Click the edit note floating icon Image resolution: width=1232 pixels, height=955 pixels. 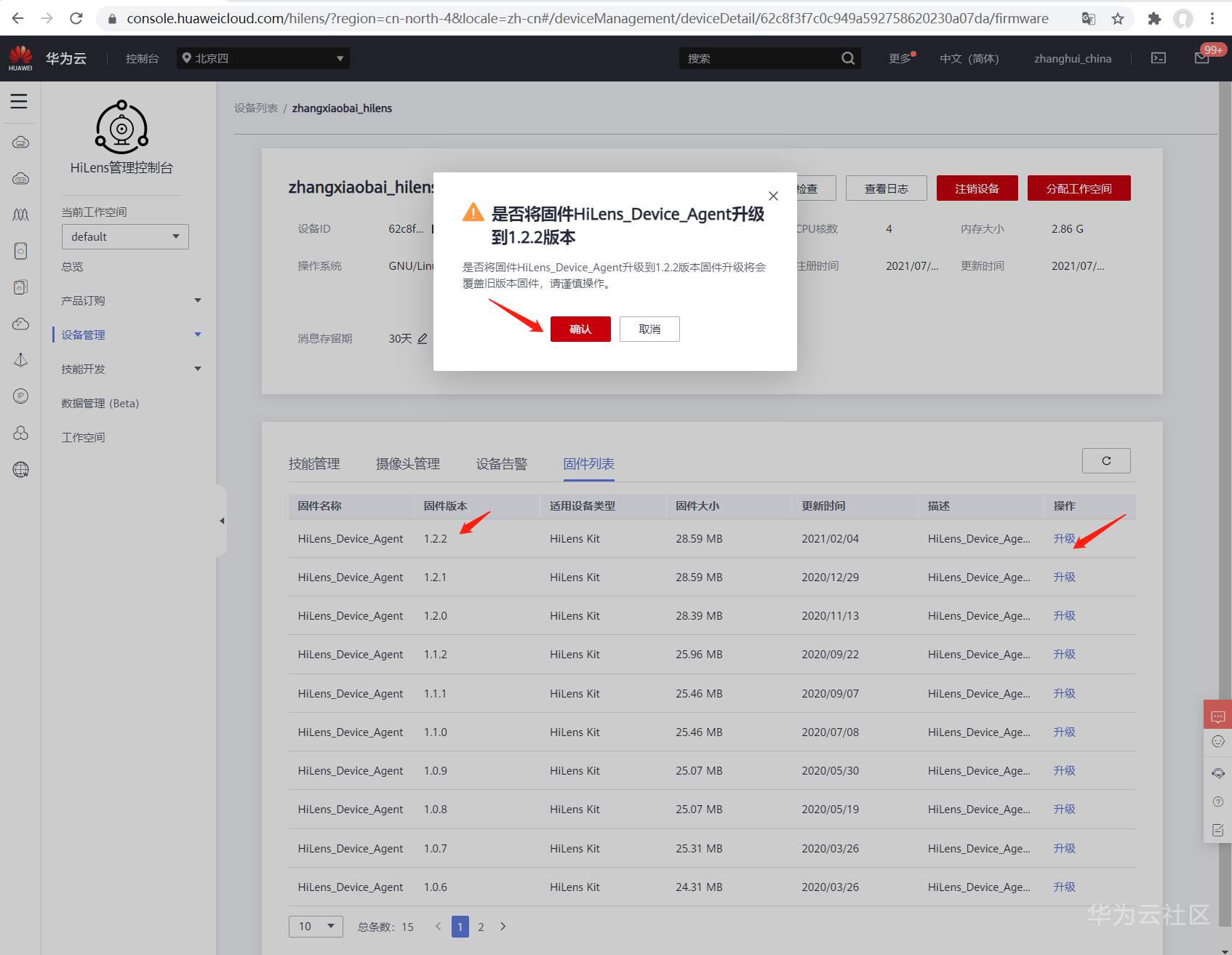coord(1218,830)
